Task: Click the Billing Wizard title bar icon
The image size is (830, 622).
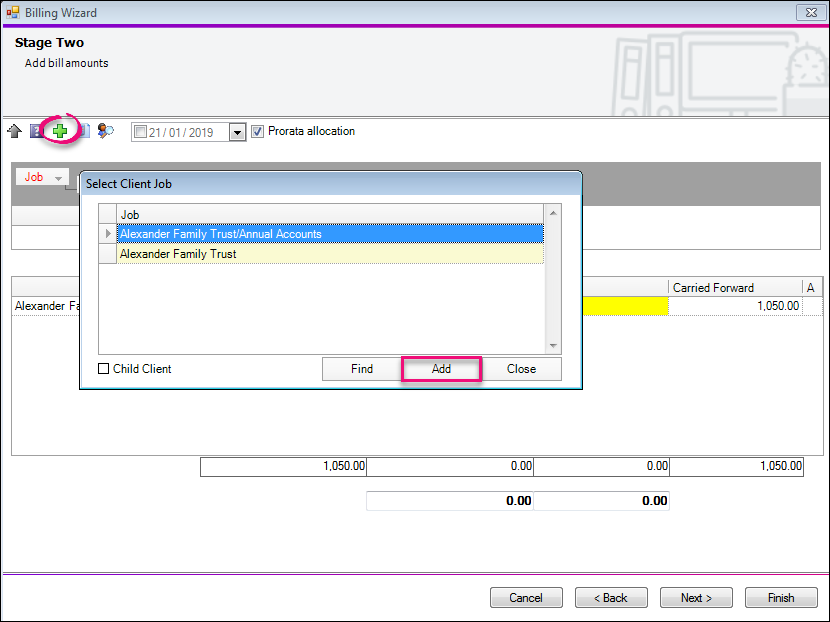Action: click(x=12, y=12)
